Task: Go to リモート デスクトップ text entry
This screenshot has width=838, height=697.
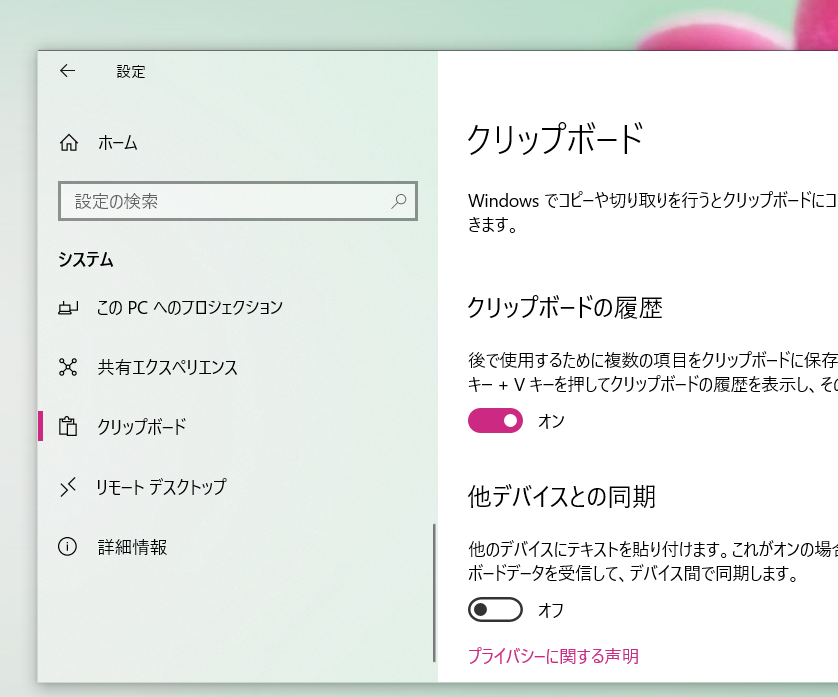Action: tap(161, 487)
